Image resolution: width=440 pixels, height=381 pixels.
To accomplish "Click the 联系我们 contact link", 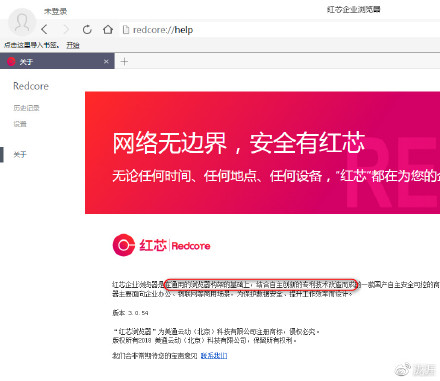I will [x=214, y=356].
